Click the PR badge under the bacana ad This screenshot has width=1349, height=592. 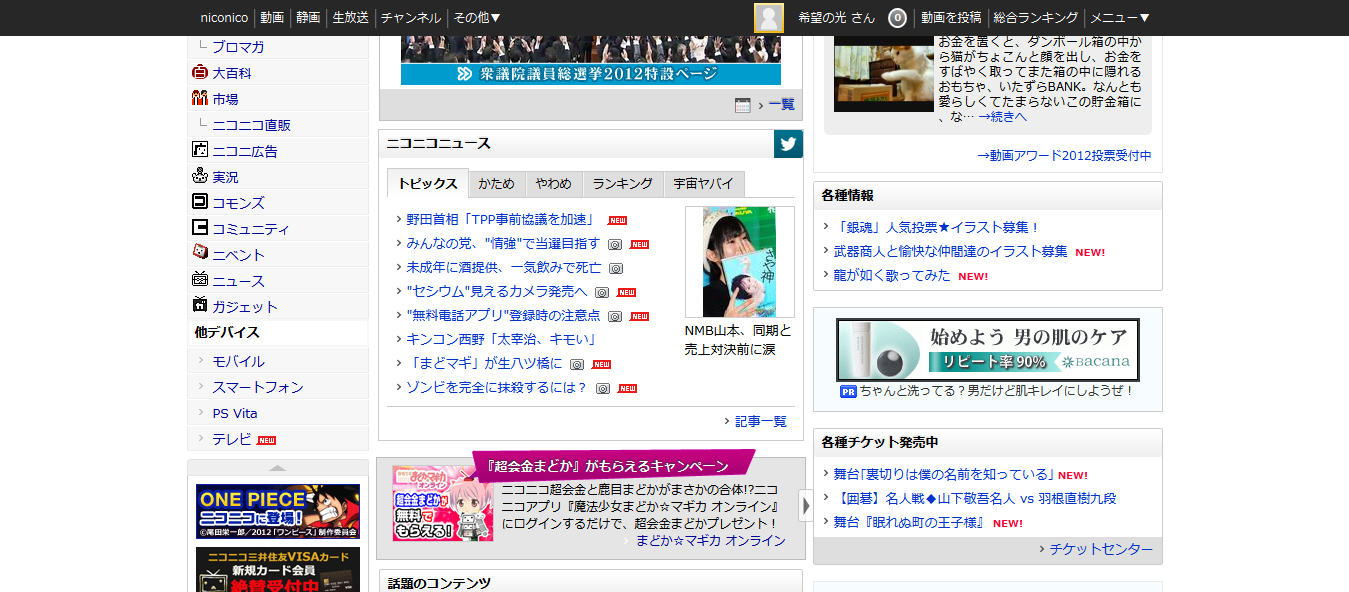click(x=848, y=392)
